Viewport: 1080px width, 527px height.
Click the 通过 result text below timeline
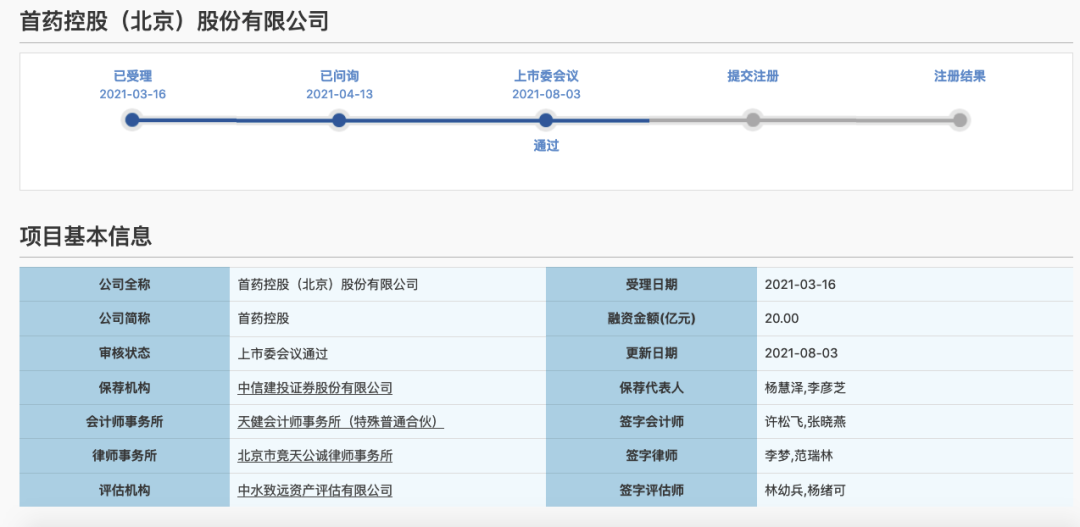(x=546, y=146)
